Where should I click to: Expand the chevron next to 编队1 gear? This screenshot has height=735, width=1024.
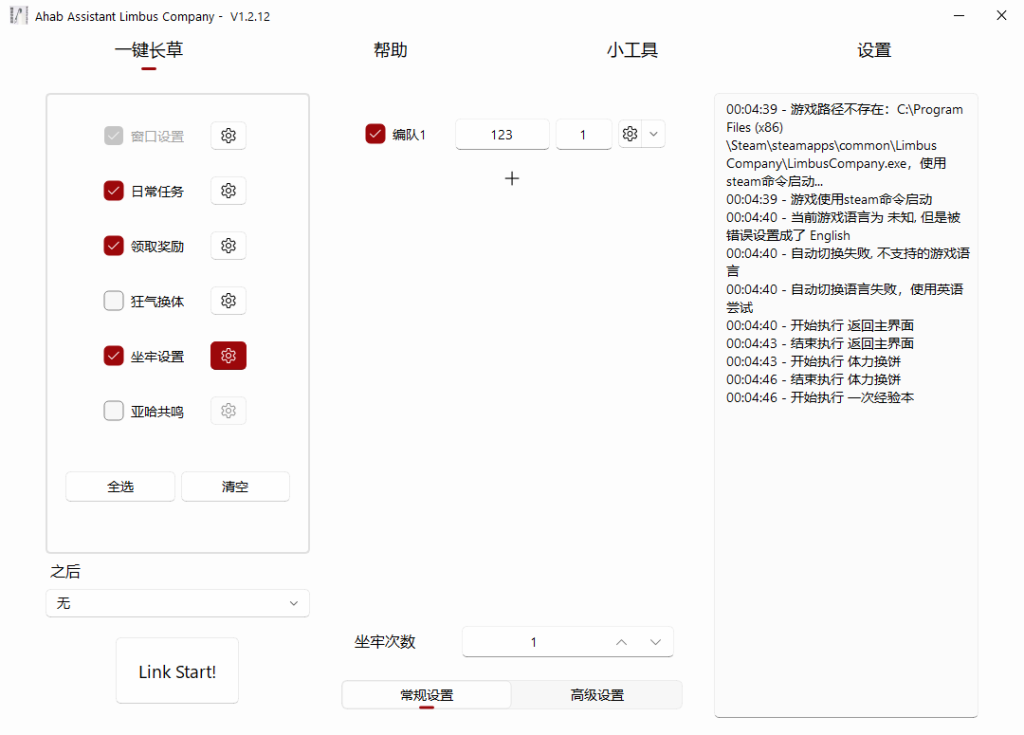point(654,134)
